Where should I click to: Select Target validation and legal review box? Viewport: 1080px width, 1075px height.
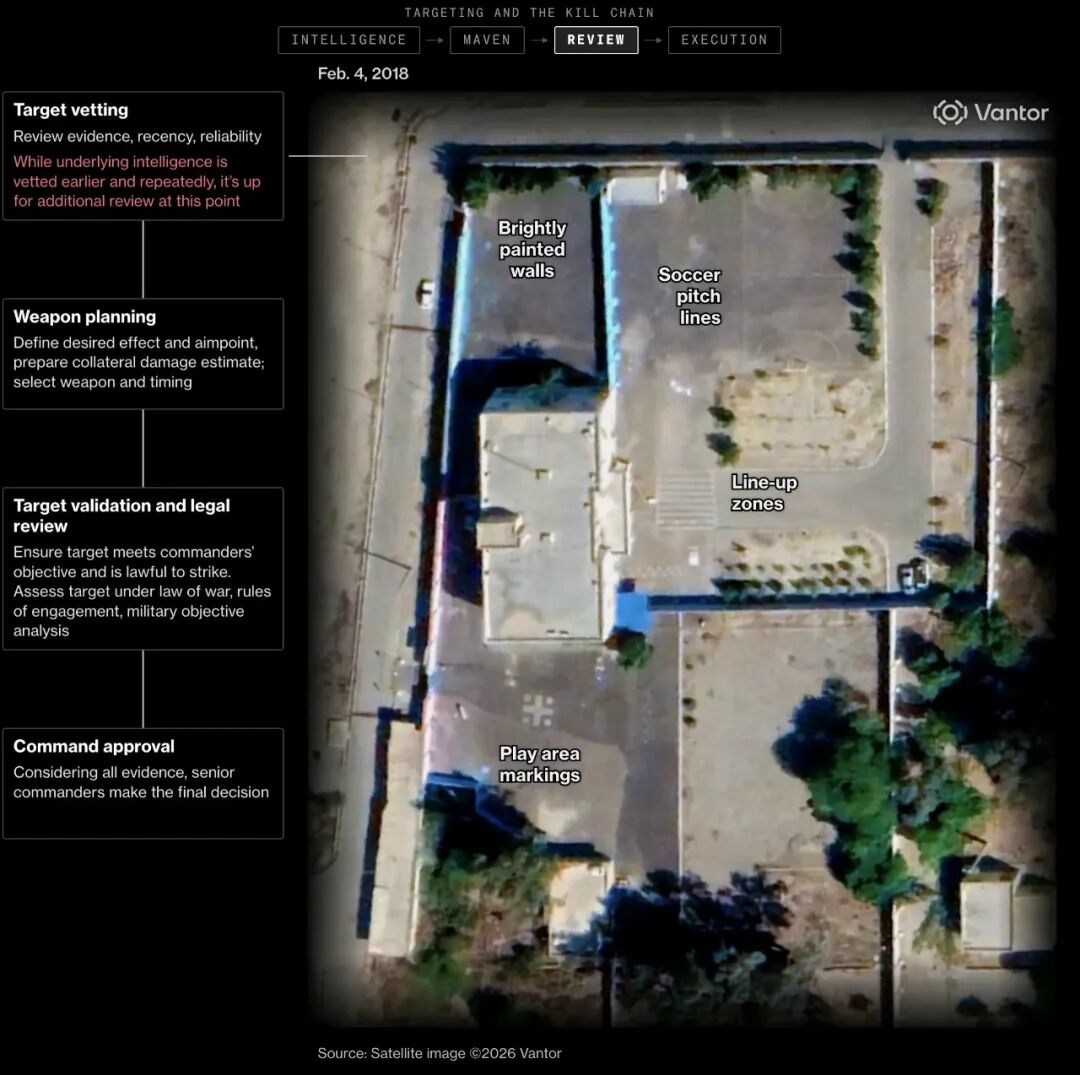(x=143, y=569)
